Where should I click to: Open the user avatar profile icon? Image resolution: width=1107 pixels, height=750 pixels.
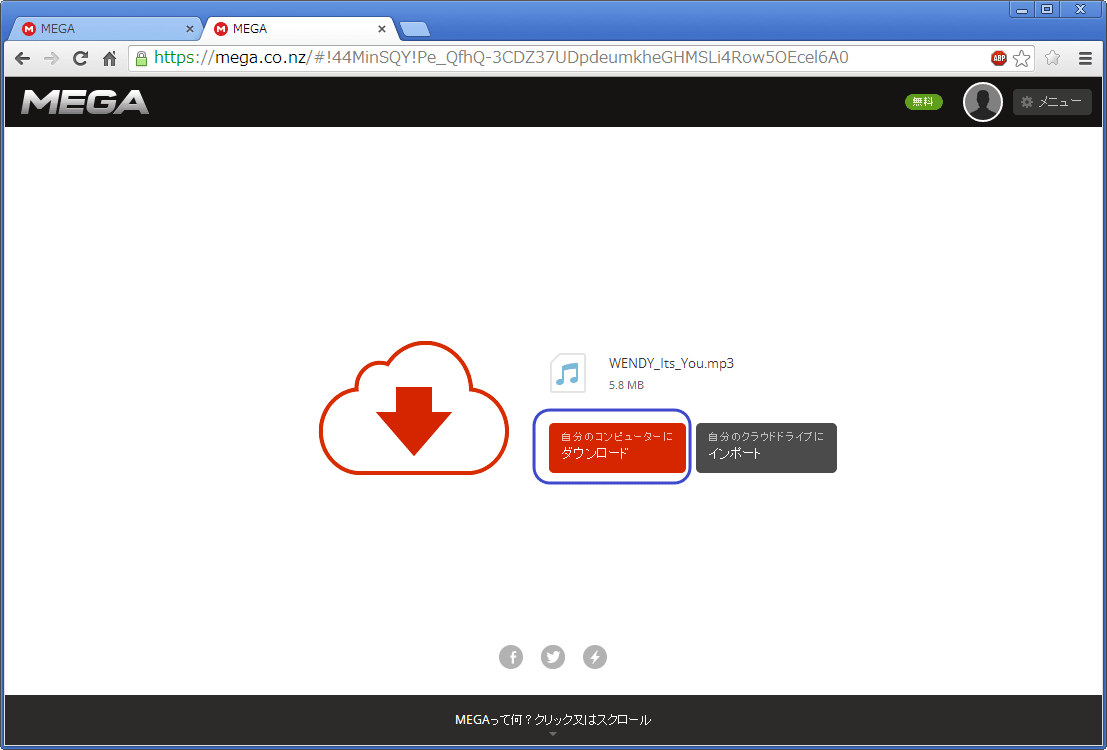click(x=982, y=102)
